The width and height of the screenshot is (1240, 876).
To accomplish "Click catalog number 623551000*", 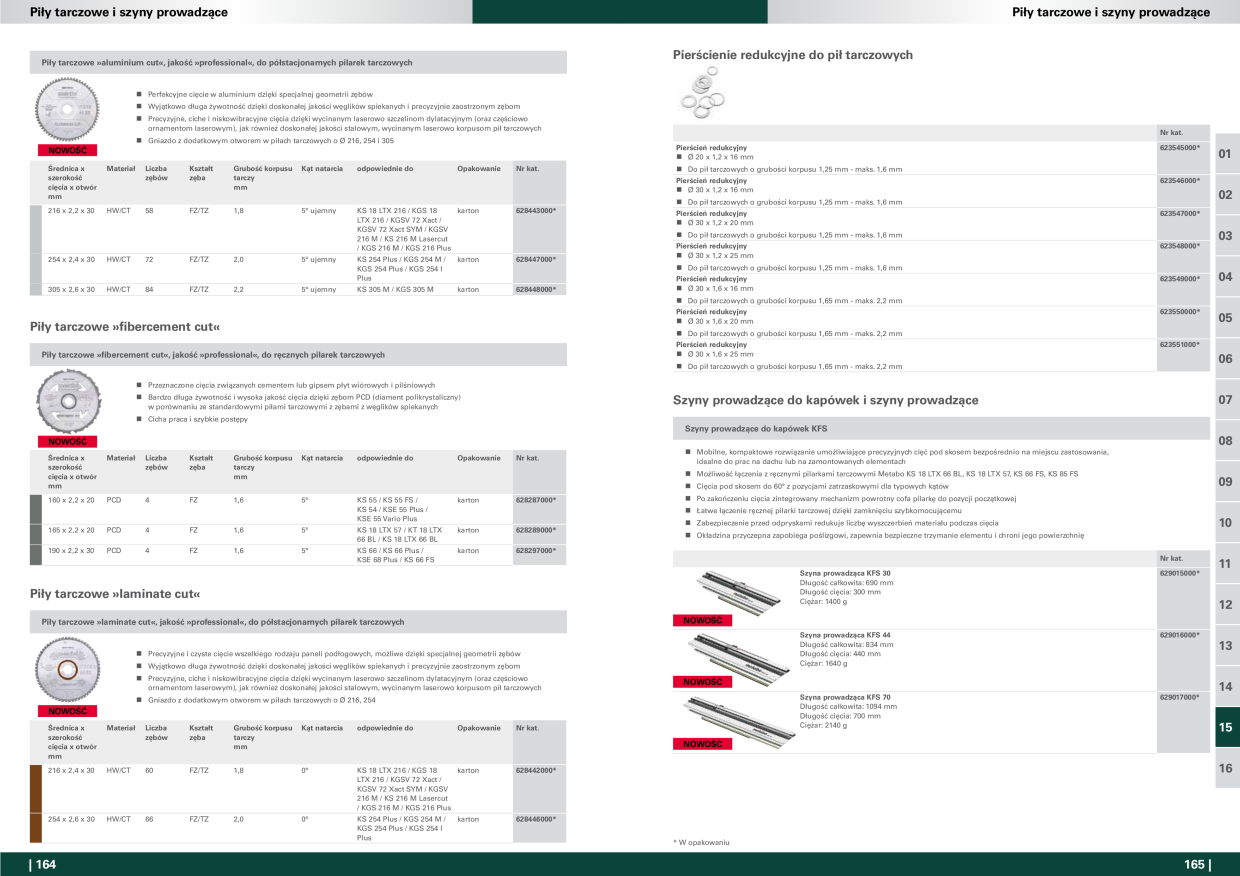I will [x=1180, y=343].
